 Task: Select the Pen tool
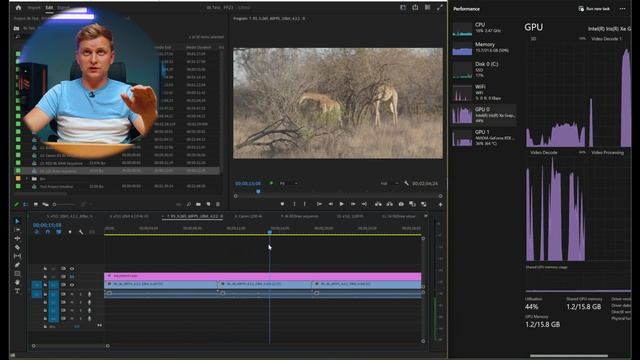click(17, 265)
